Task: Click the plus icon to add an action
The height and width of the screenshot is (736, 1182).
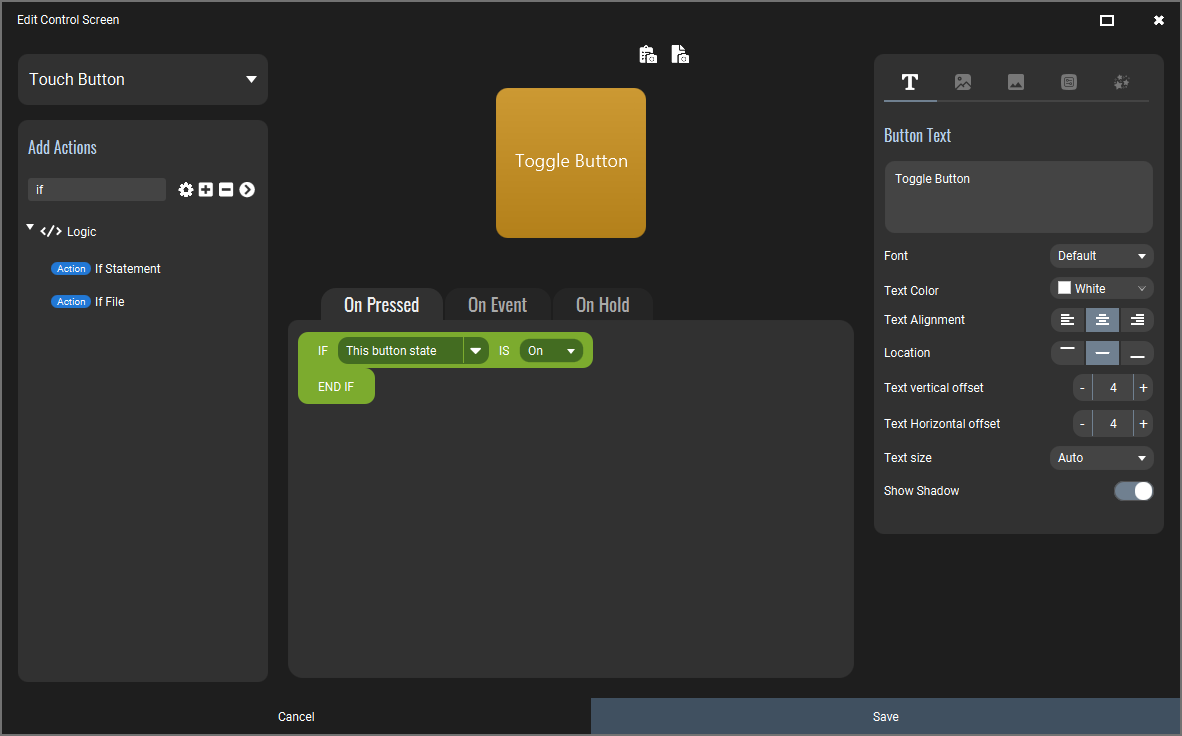Action: 205,189
